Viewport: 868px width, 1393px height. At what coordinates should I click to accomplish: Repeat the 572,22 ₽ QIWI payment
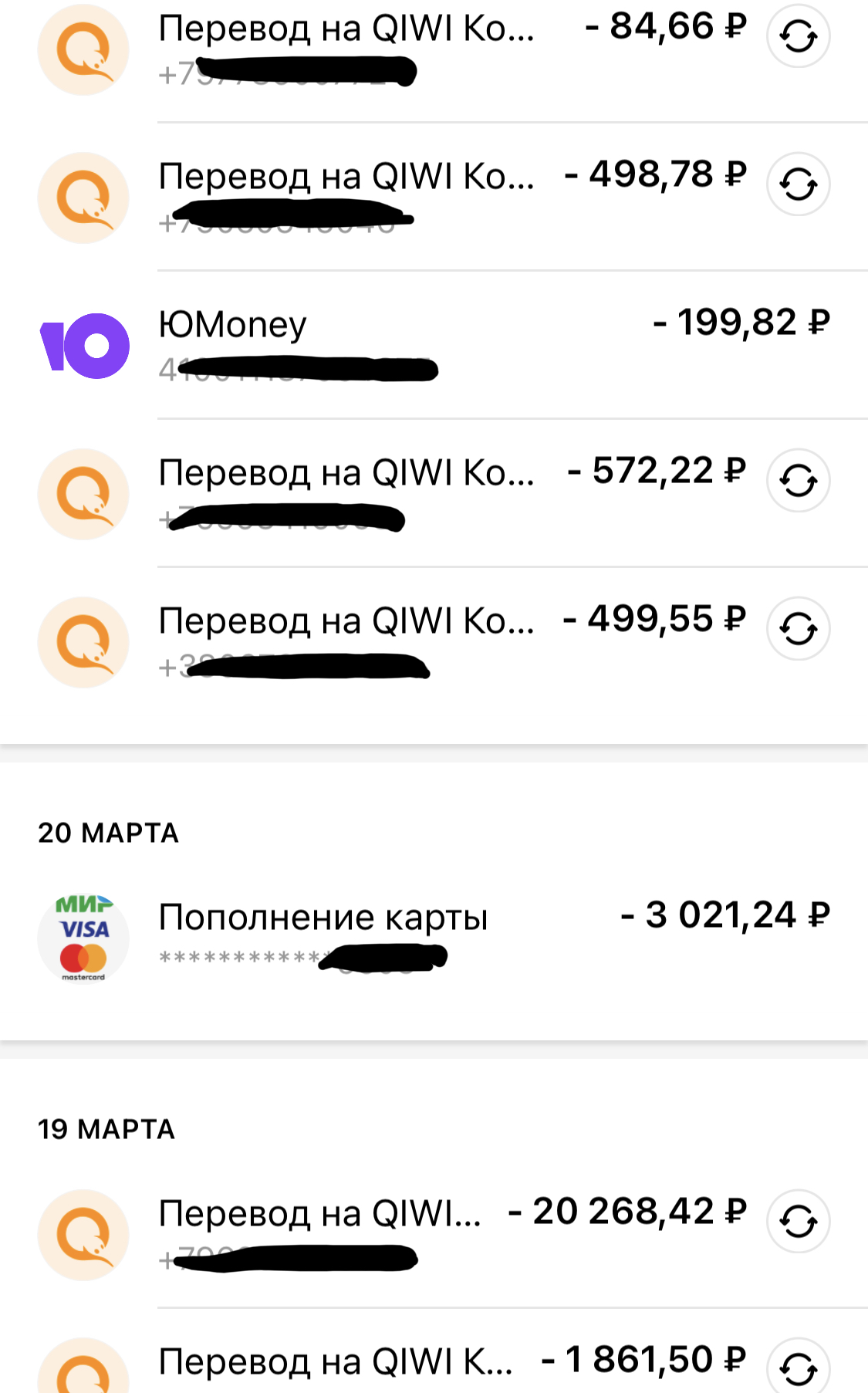click(x=798, y=481)
